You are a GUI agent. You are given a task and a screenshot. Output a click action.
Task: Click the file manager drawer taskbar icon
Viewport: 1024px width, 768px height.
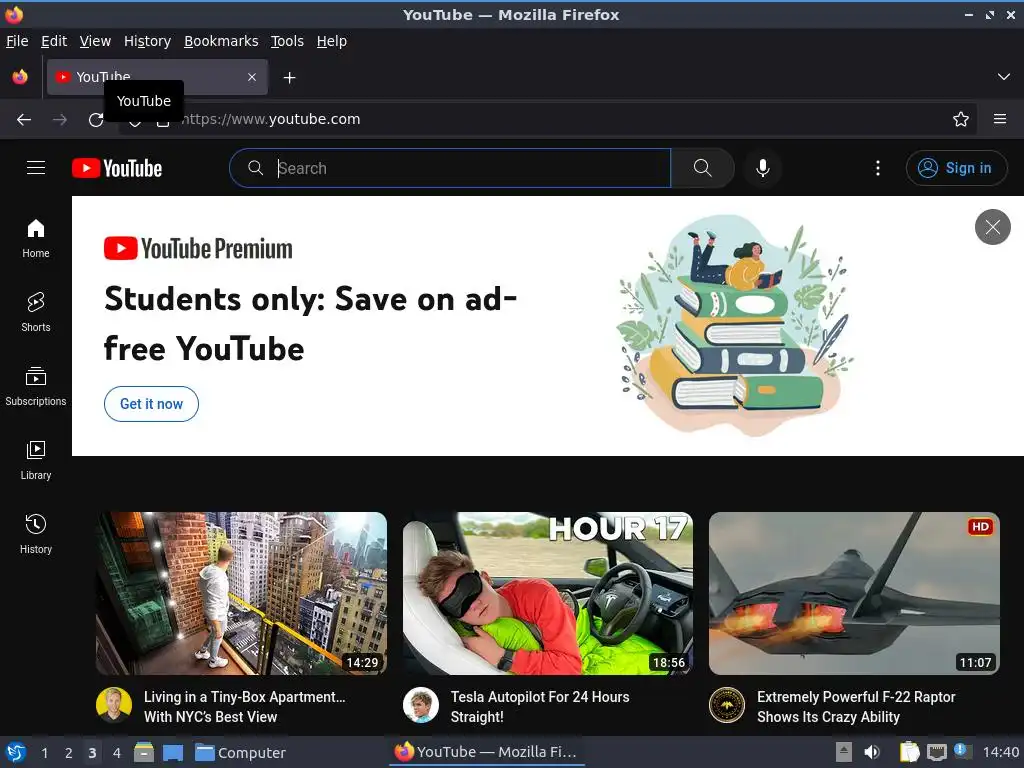tap(144, 752)
